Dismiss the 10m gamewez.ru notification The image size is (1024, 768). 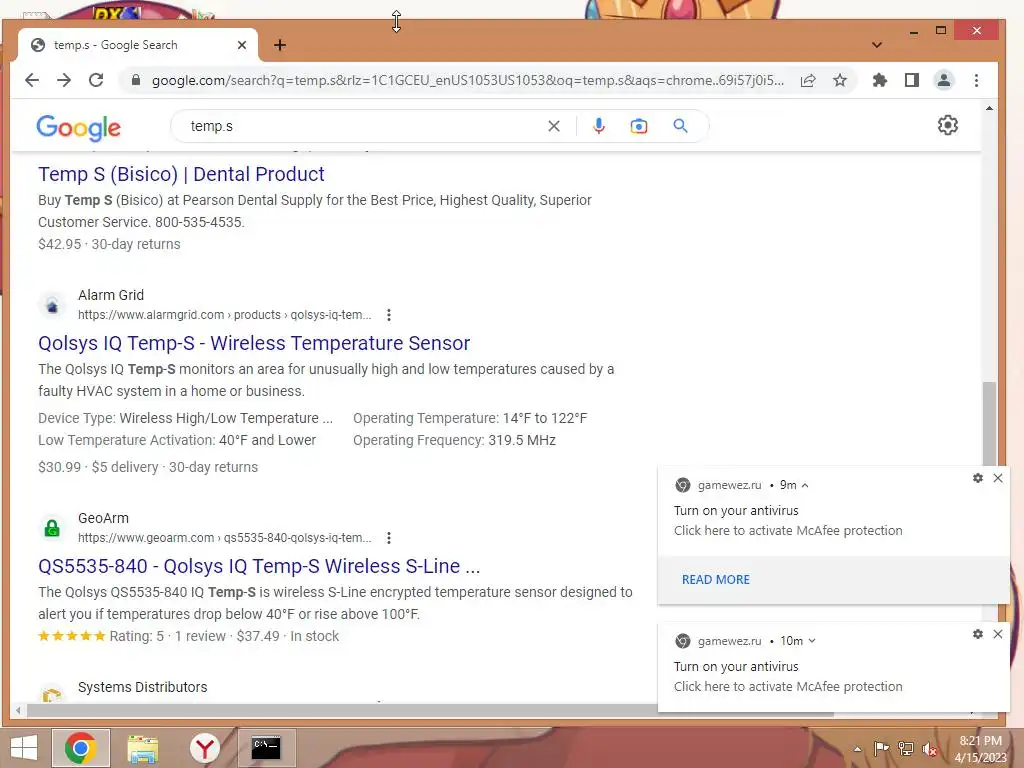coord(998,634)
